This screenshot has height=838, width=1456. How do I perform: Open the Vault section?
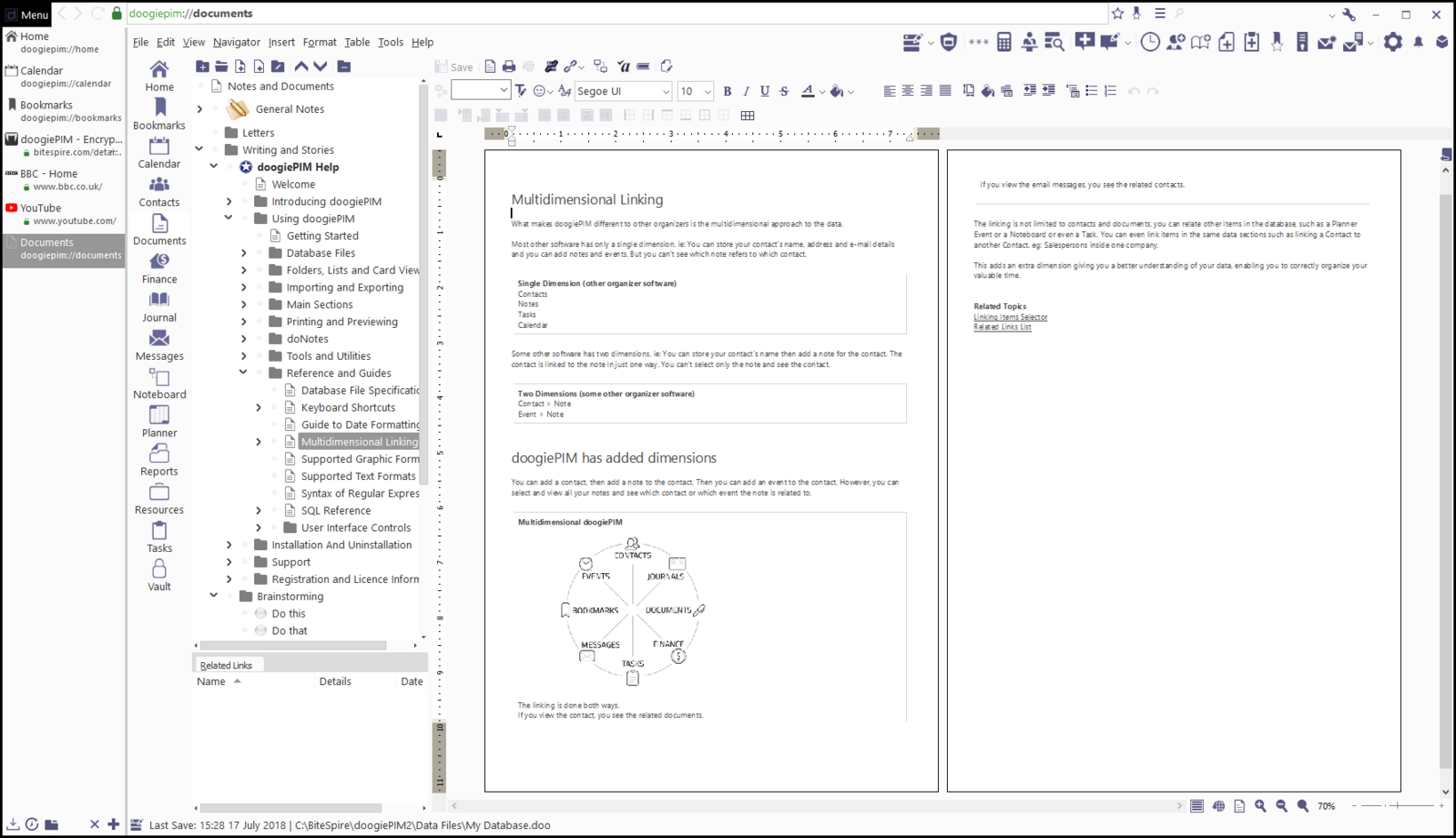(x=159, y=576)
